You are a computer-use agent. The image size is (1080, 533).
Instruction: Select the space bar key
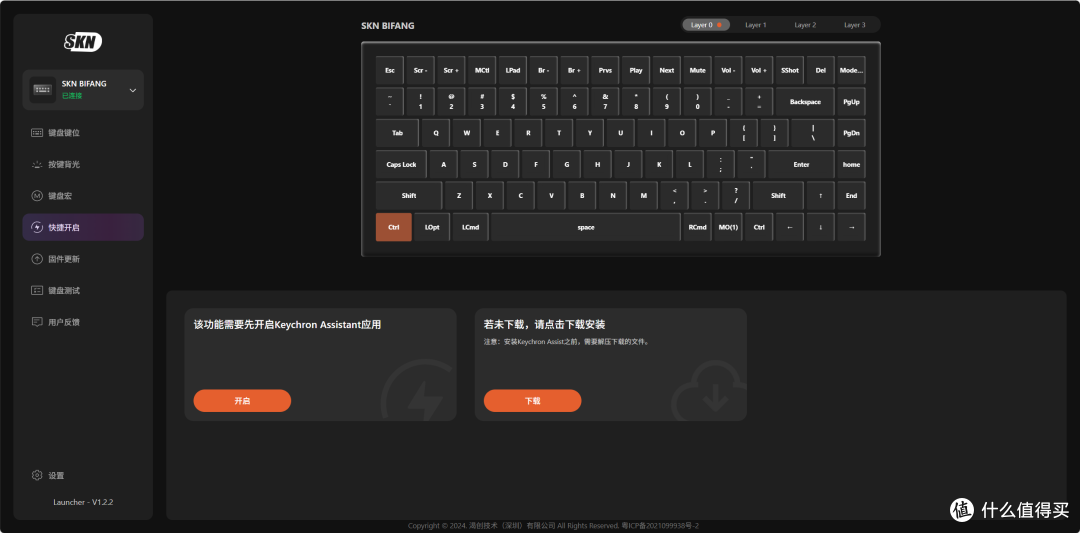coord(585,227)
